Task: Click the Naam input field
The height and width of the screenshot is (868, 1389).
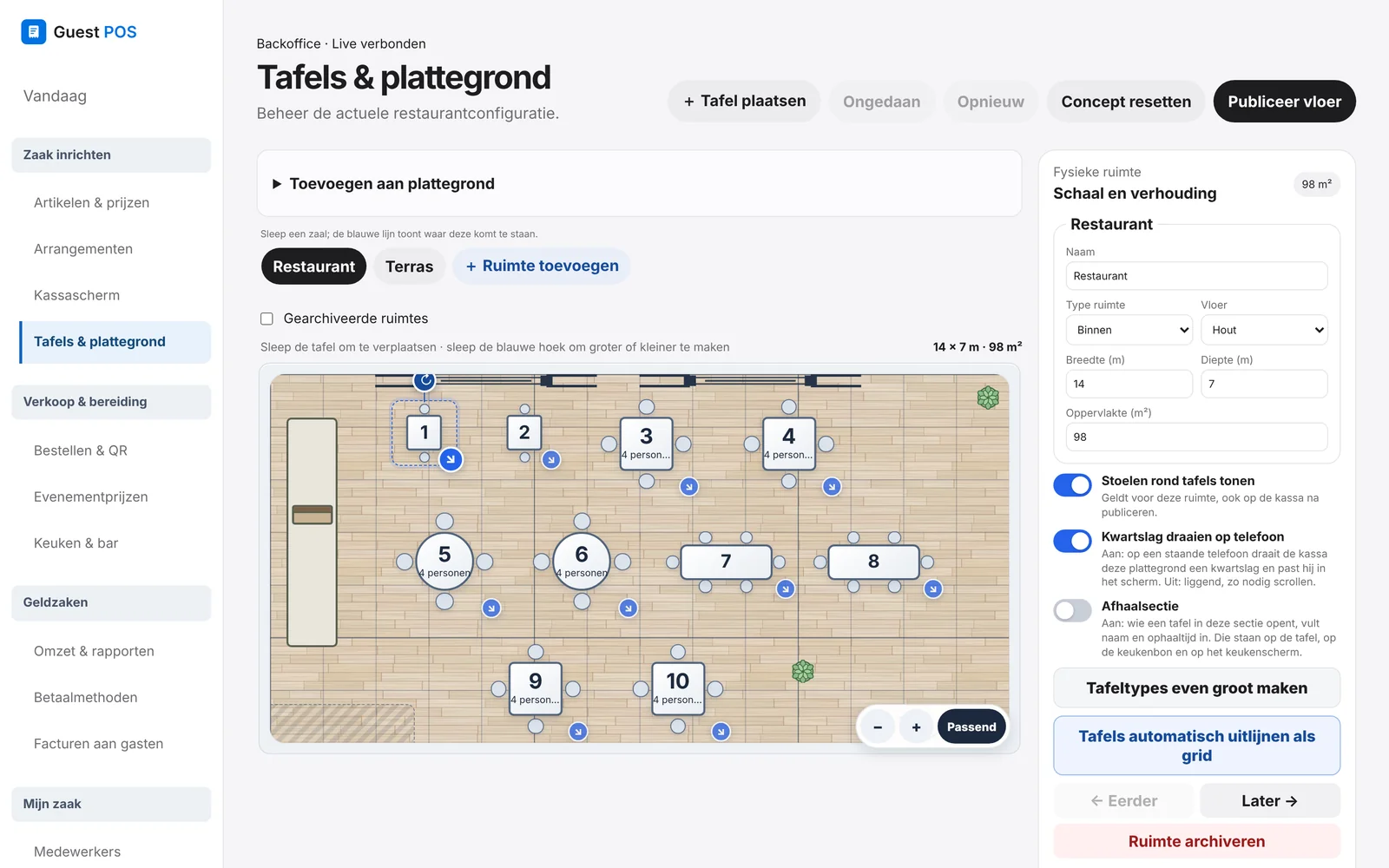Action: point(1196,276)
